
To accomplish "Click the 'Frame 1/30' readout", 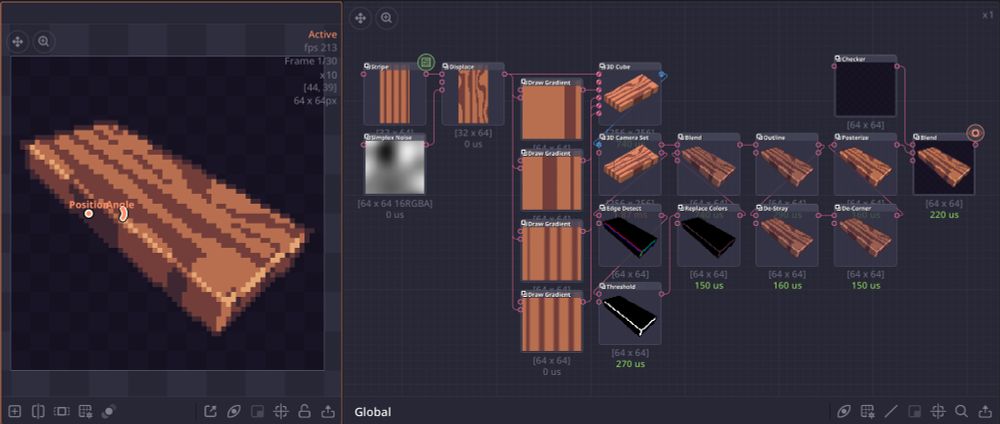I will pos(311,61).
